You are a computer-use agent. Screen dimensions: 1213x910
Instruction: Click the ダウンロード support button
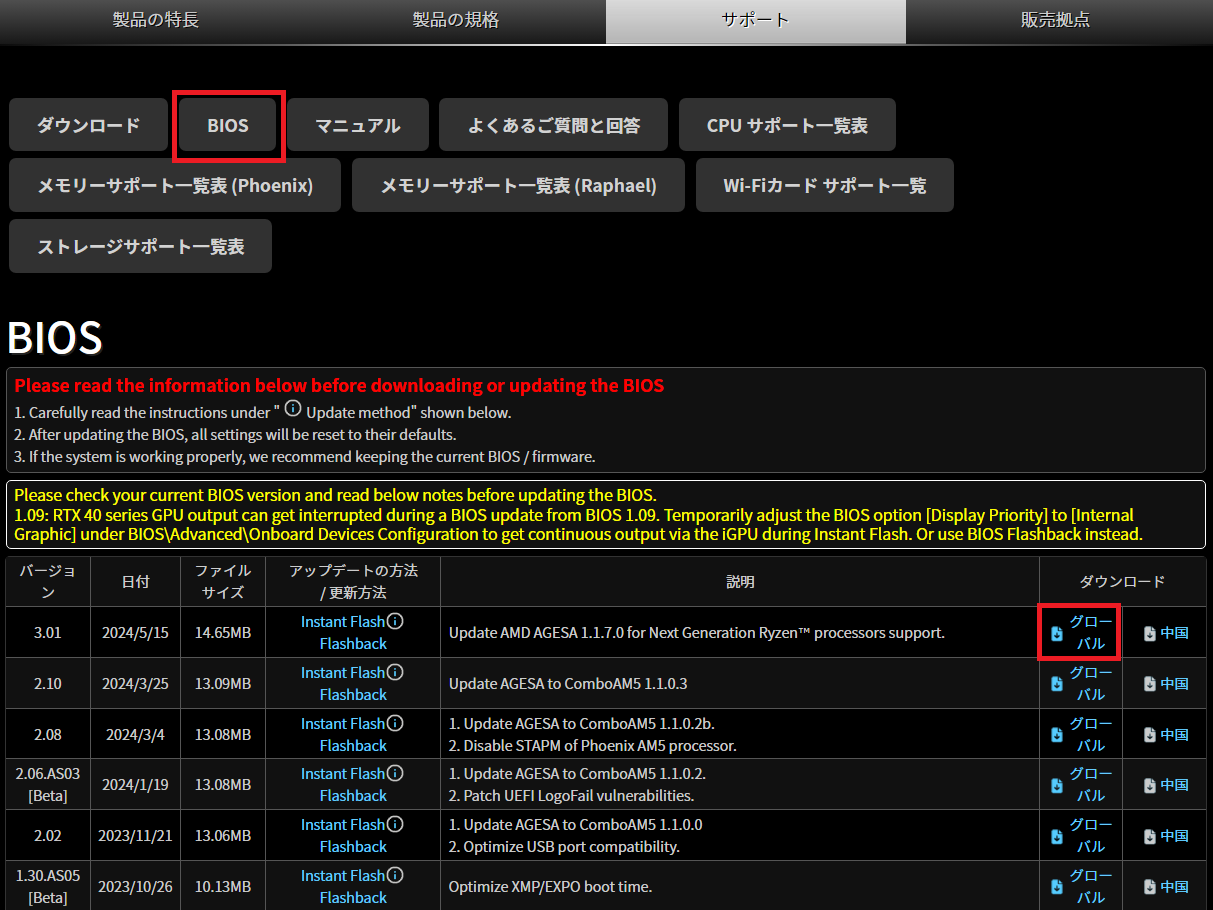tap(88, 125)
